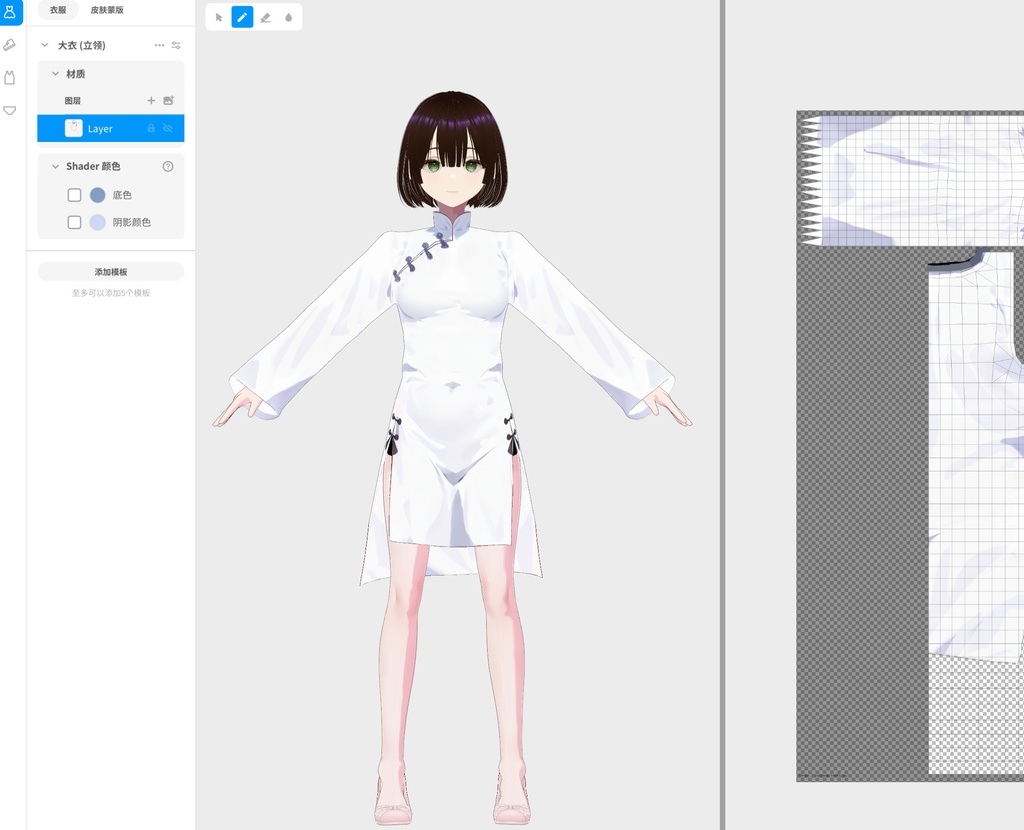Click the new folder icon beside the plus
The image size is (1024, 830).
coord(167,100)
